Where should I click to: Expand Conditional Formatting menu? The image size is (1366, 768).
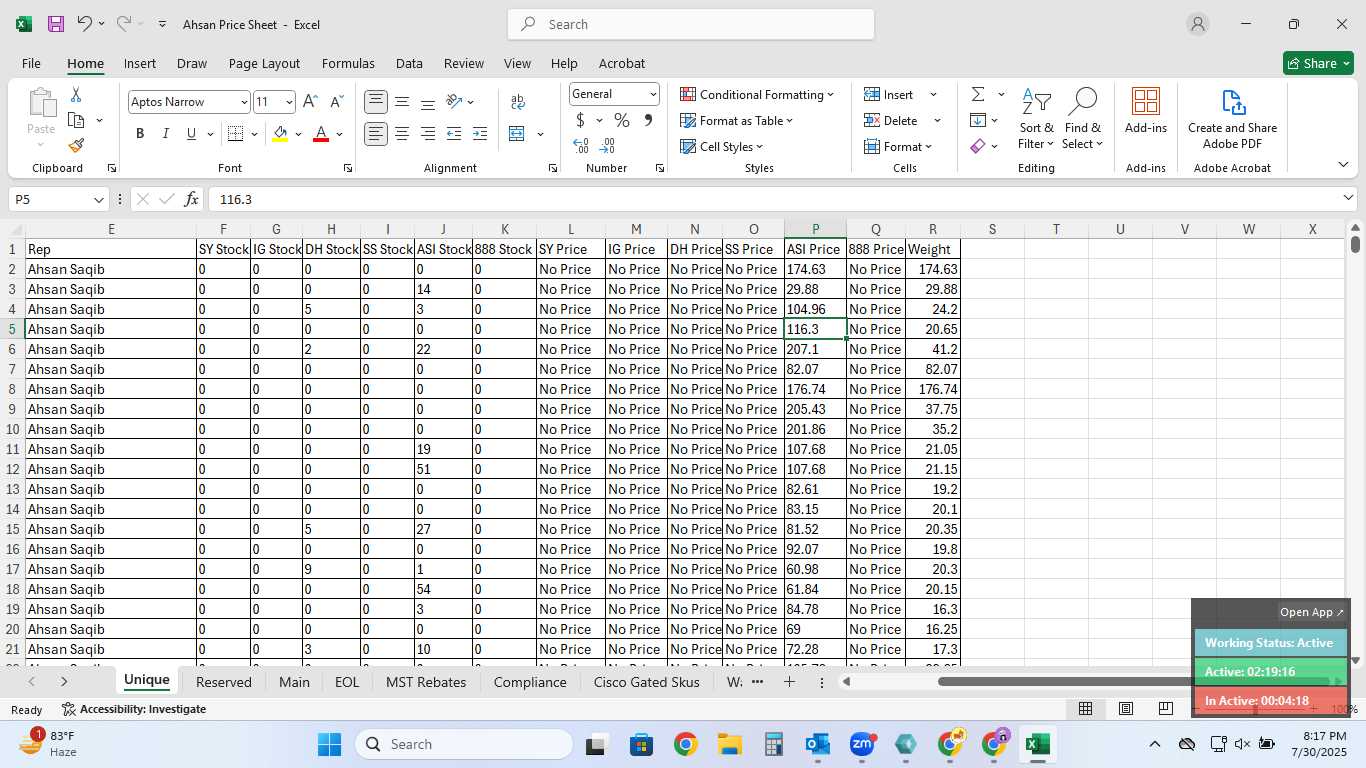(x=757, y=94)
